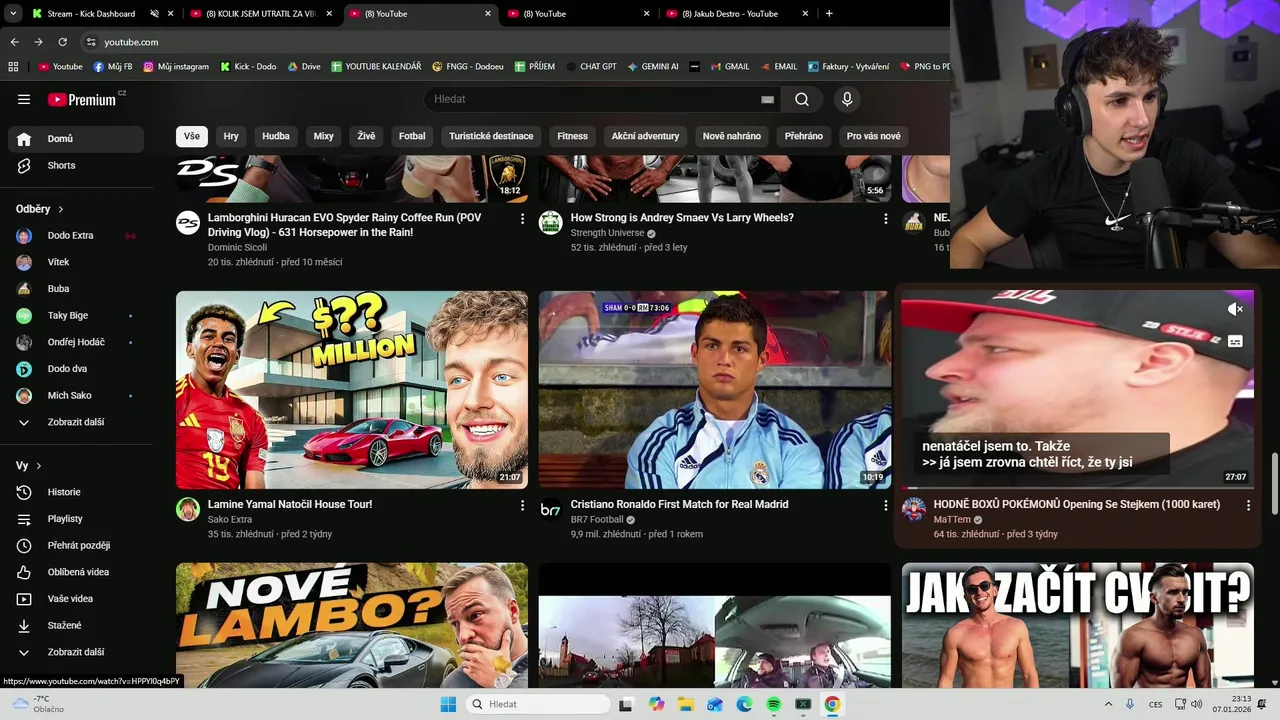Open options menu for Pokémon opening video
Image resolution: width=1280 pixels, height=720 pixels.
(1248, 505)
